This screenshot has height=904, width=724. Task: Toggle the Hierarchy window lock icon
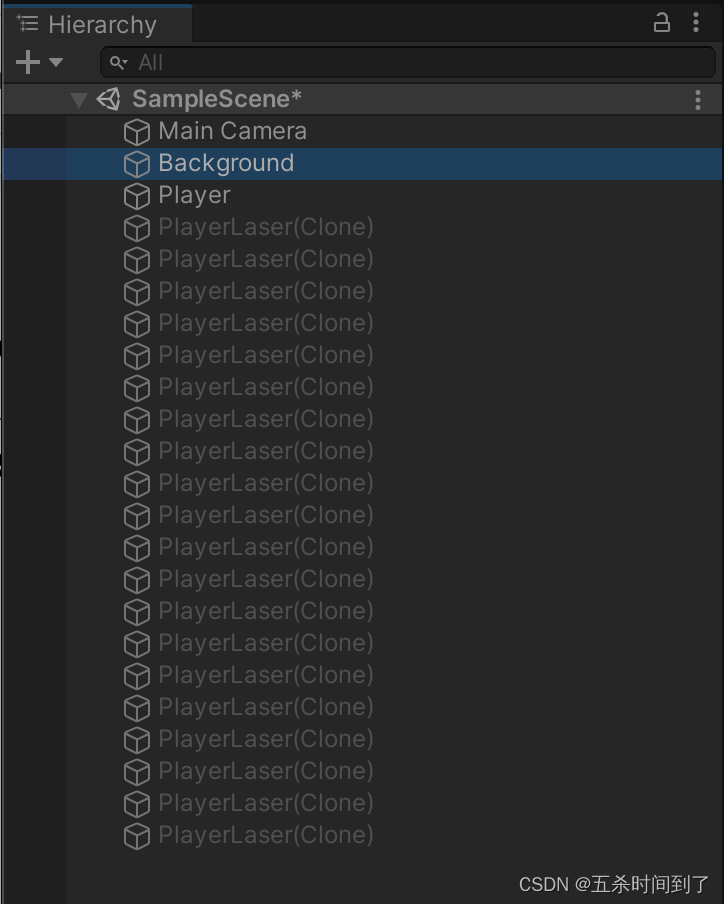tap(661, 22)
